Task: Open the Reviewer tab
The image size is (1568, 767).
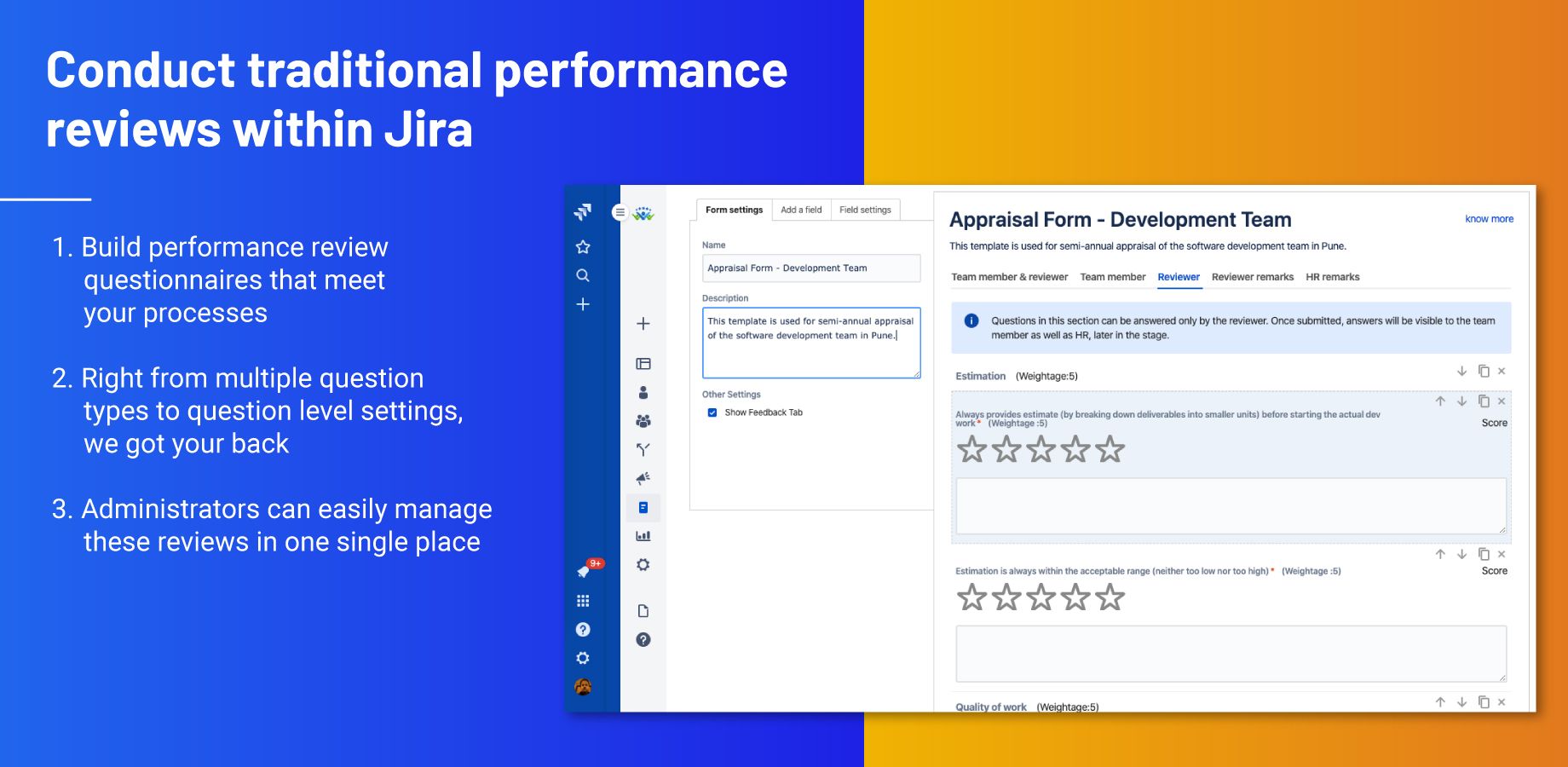Action: point(1179,277)
